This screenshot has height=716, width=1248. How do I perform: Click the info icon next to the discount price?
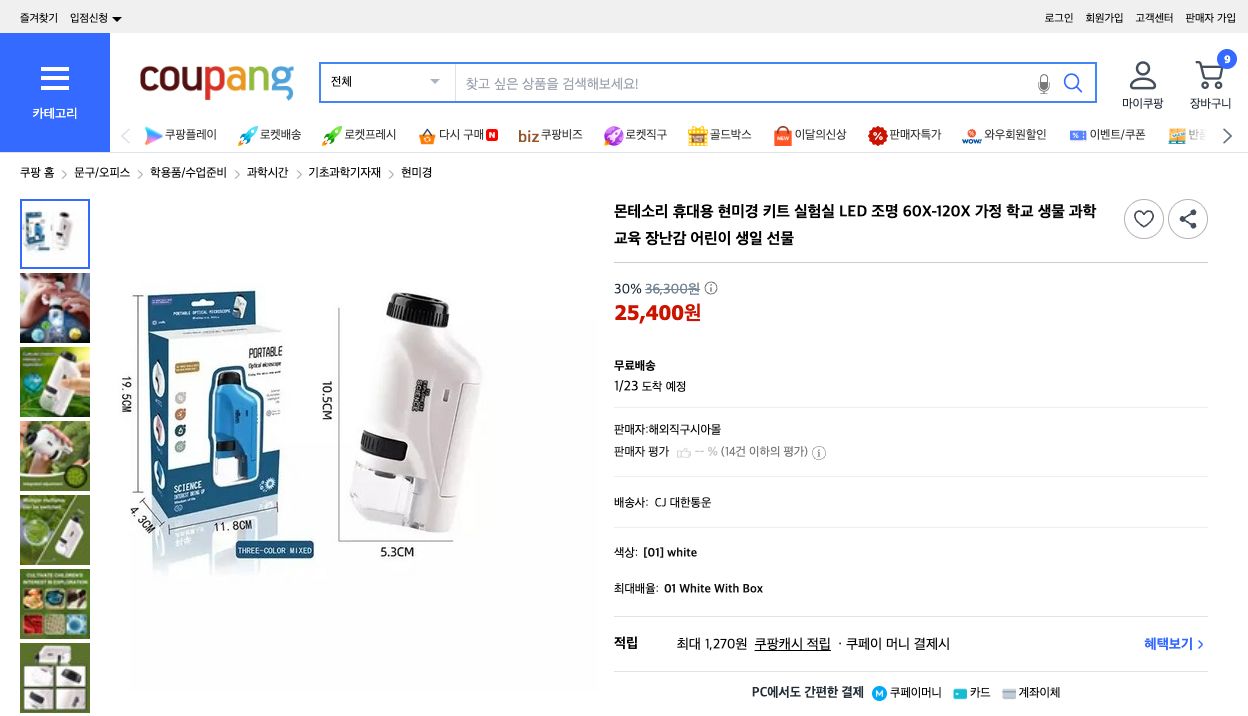(x=710, y=288)
